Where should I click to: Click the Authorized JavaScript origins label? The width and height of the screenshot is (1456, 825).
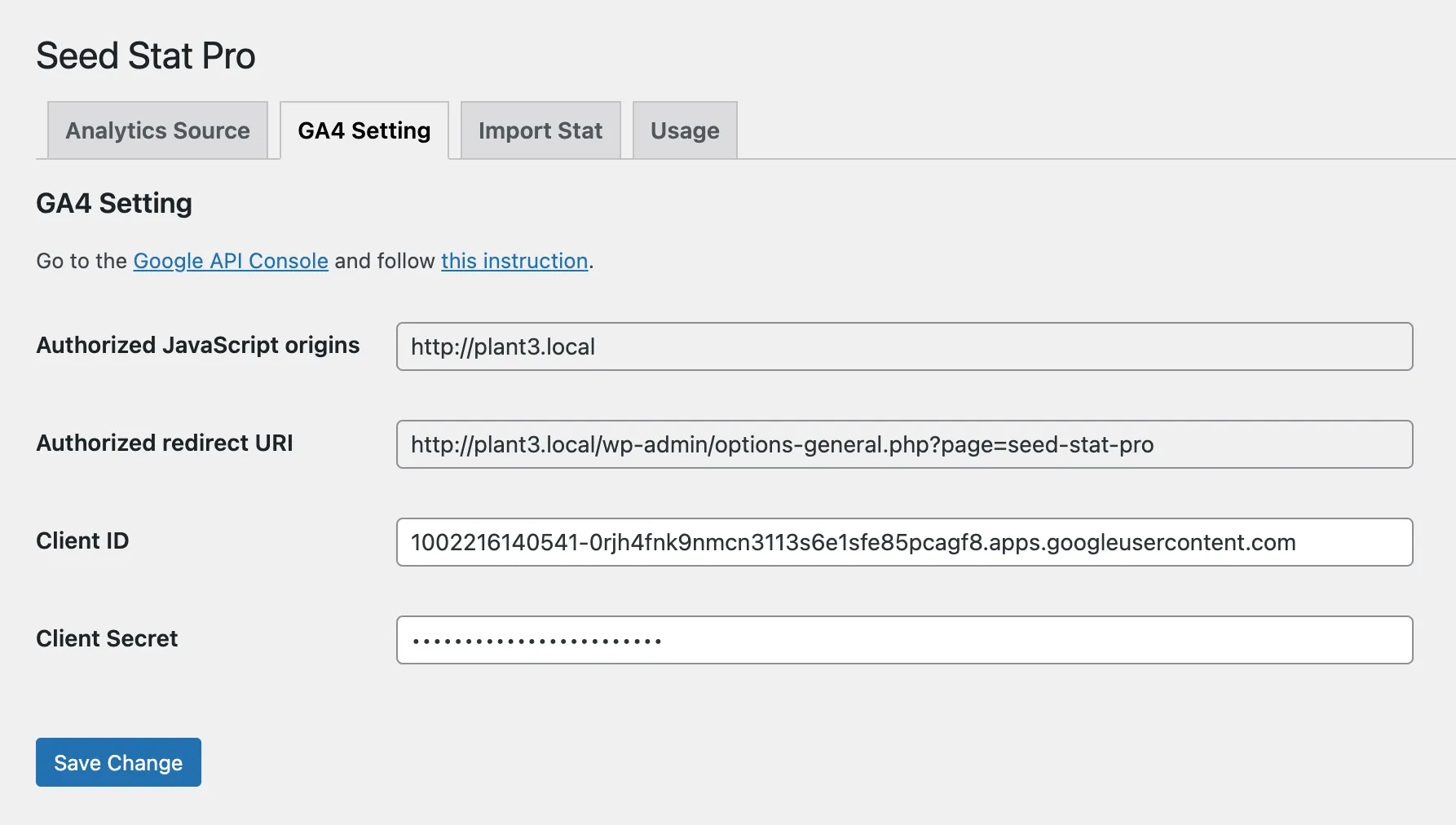(196, 345)
